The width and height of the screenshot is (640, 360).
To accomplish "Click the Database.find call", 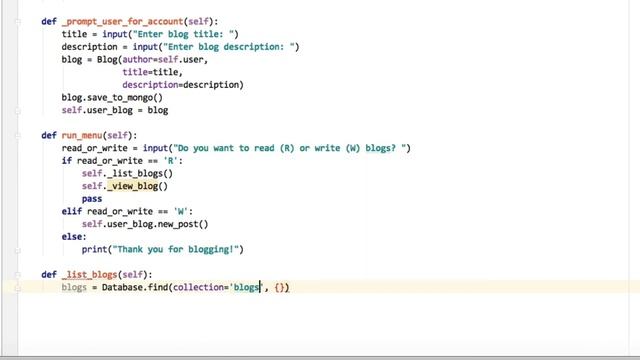I will coord(135,287).
